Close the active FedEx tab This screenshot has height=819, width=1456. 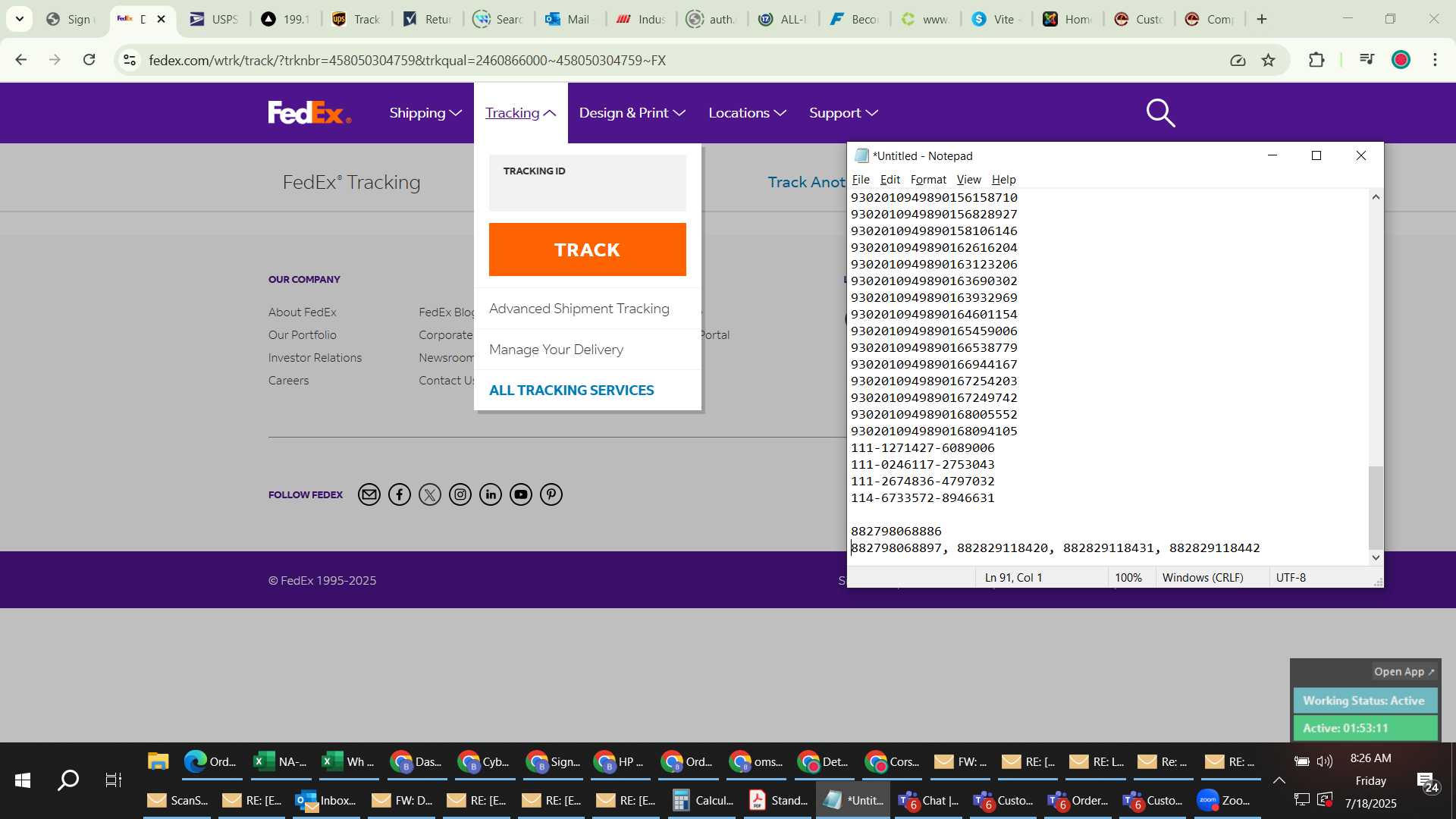coord(161,19)
